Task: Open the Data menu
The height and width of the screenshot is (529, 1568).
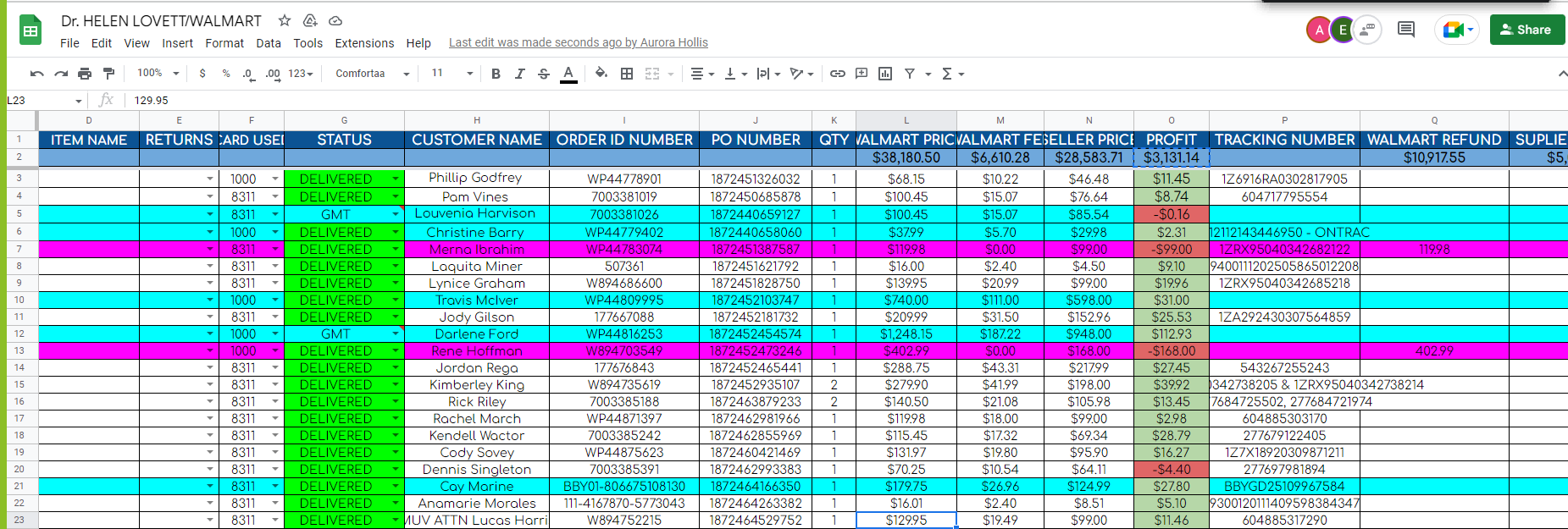Action: pyautogui.click(x=269, y=43)
